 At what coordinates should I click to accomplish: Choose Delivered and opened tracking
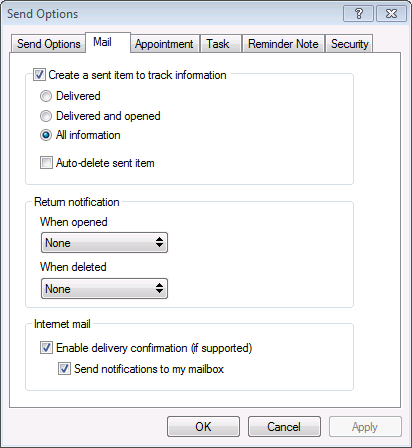point(46,116)
